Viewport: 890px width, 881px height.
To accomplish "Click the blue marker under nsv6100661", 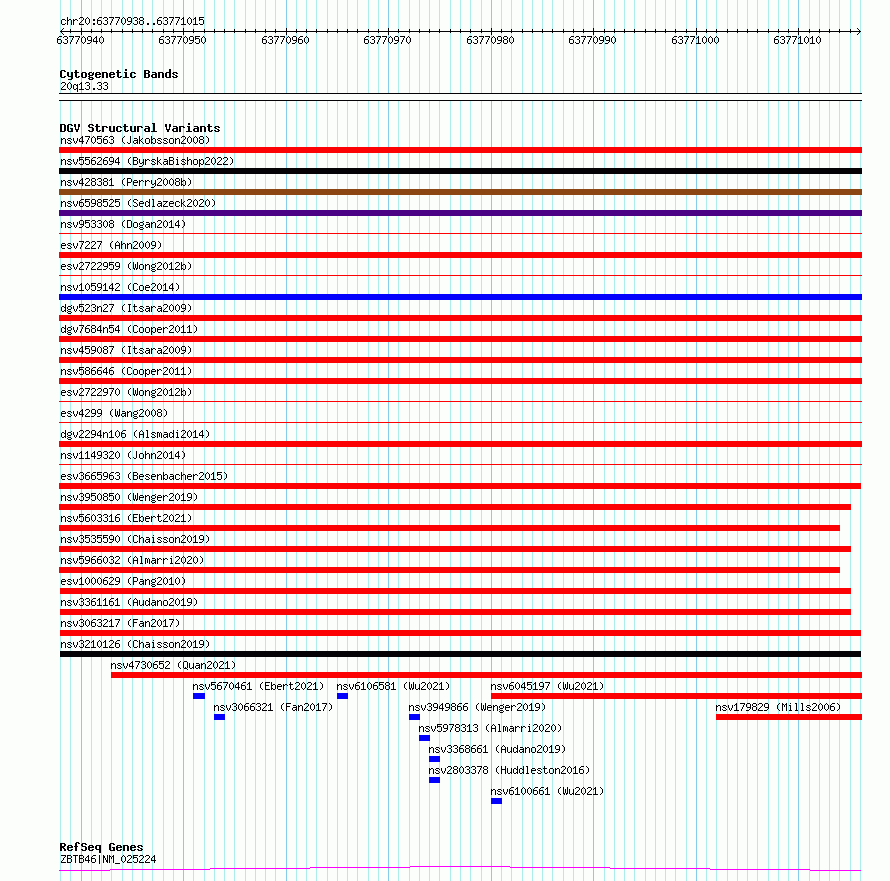I will click(497, 801).
